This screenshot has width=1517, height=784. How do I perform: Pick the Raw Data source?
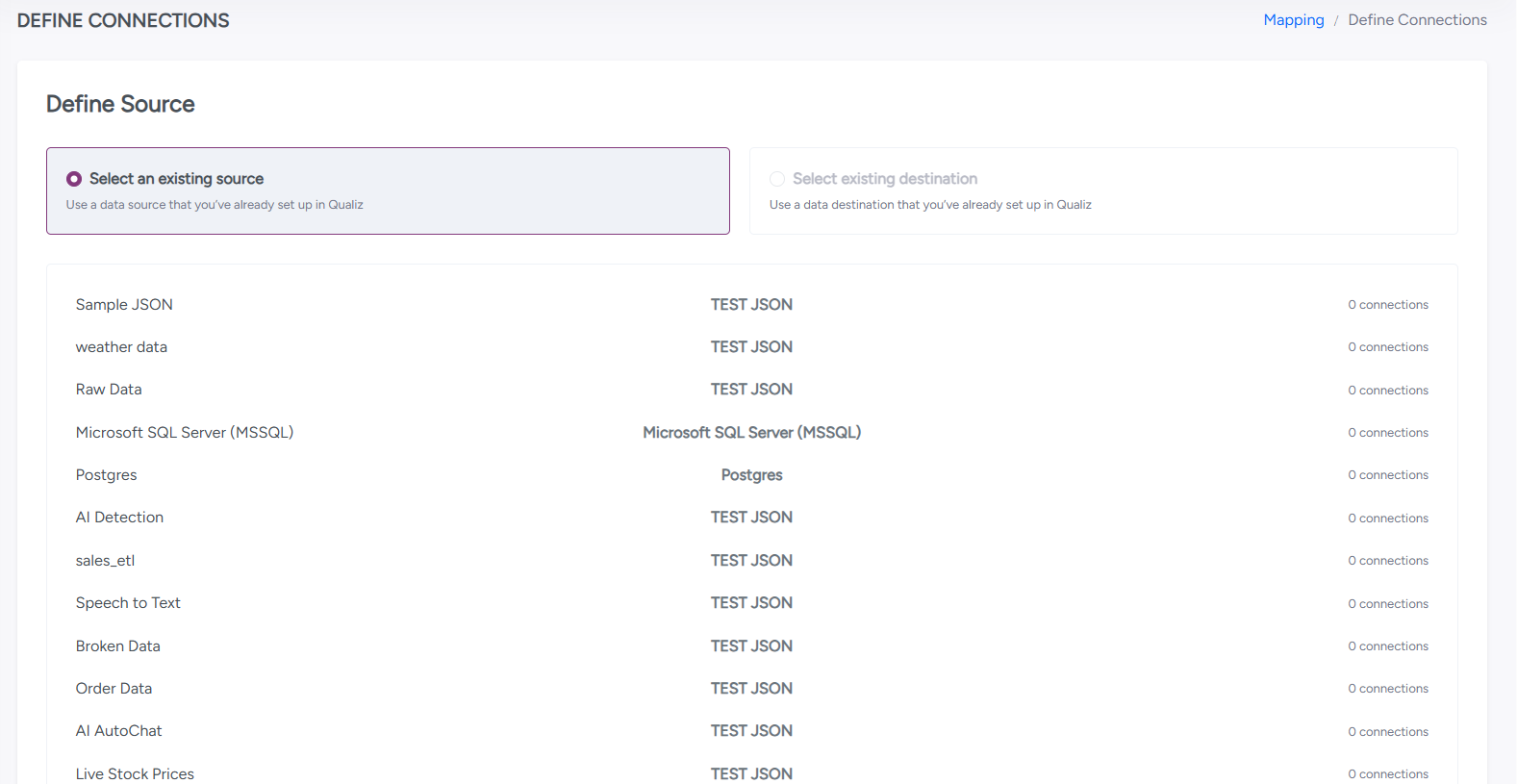(109, 390)
